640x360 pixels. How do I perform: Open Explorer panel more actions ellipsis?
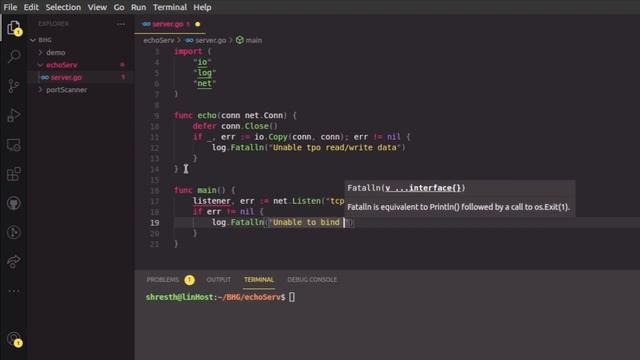pyautogui.click(x=121, y=24)
